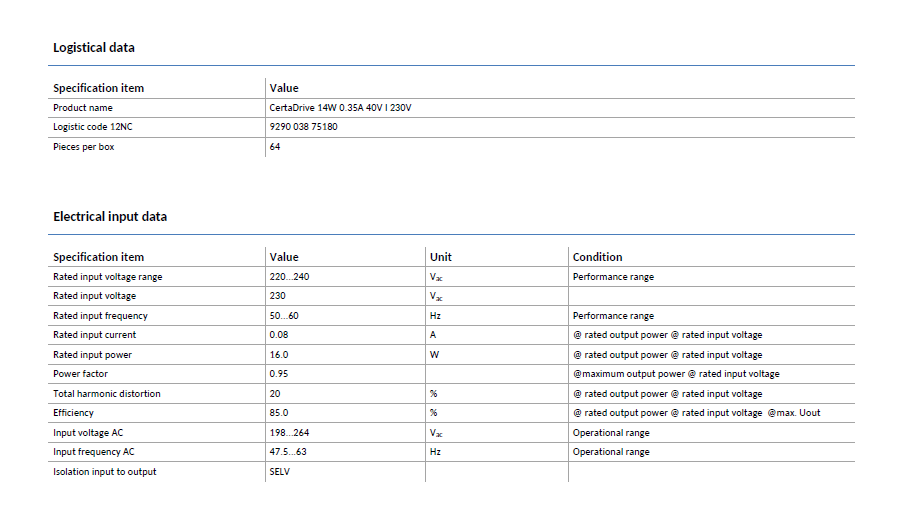Click the logistic code 9290 038 75180

pos(303,127)
